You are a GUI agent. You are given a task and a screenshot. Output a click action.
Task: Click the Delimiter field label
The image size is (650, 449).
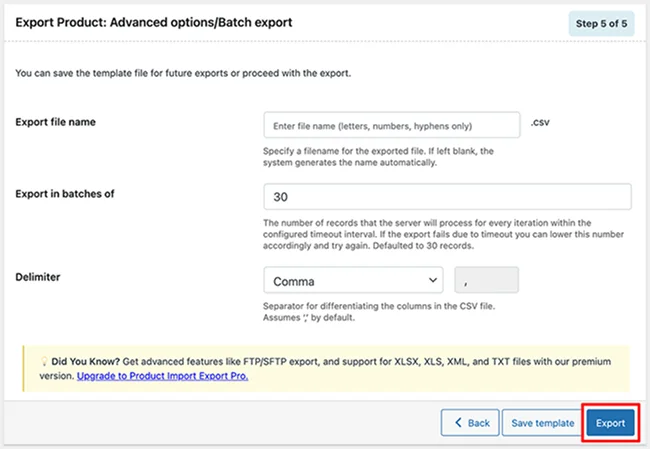pyautogui.click(x=41, y=276)
